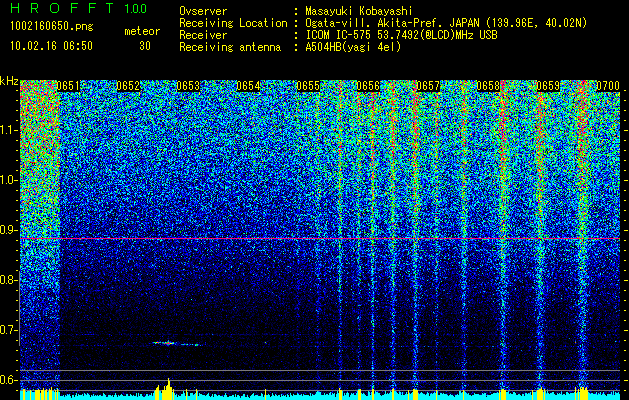Click the 0651 time marker
629x400 pixels.
(68, 86)
